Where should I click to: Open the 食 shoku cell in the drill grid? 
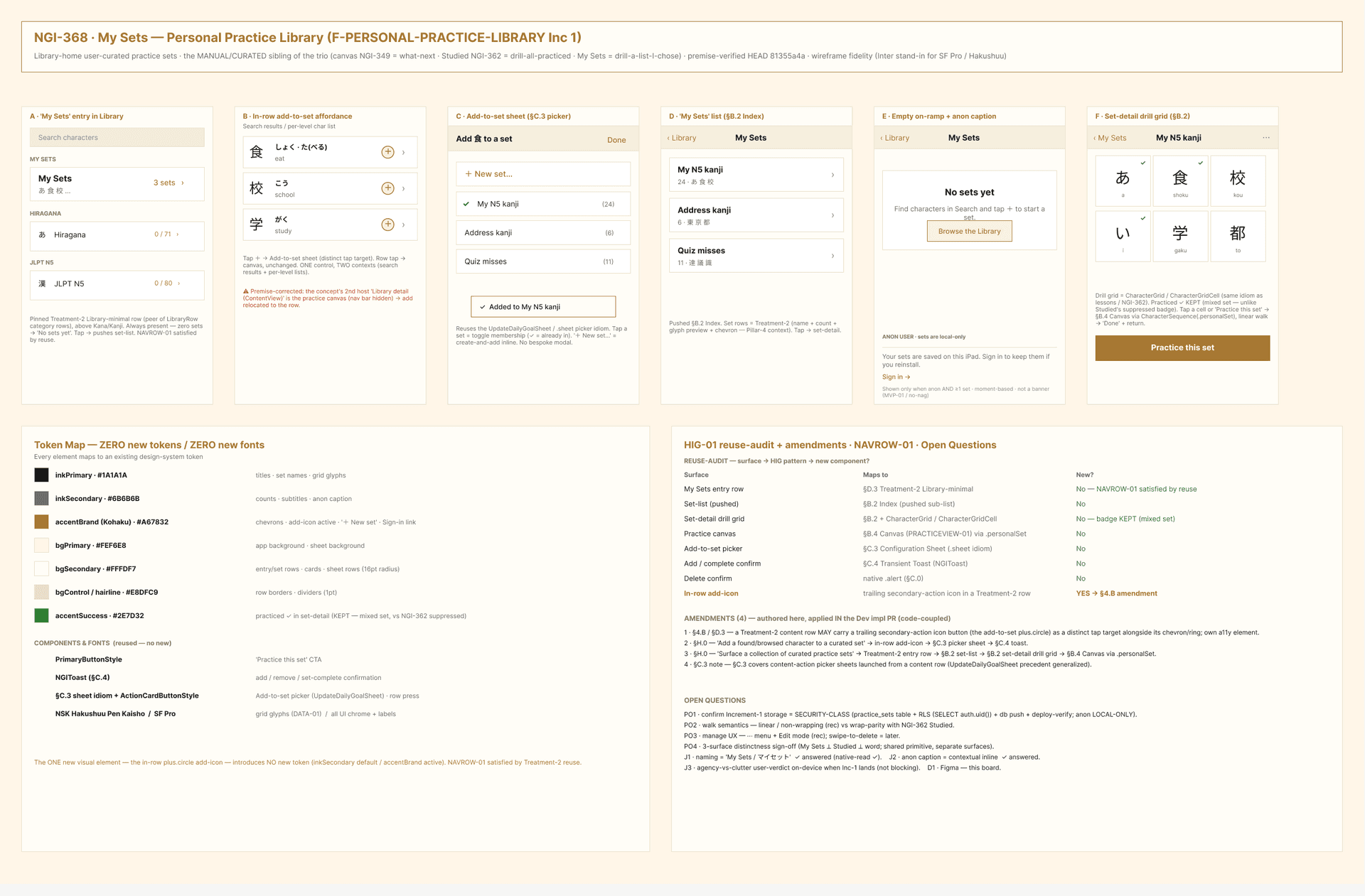1180,181
